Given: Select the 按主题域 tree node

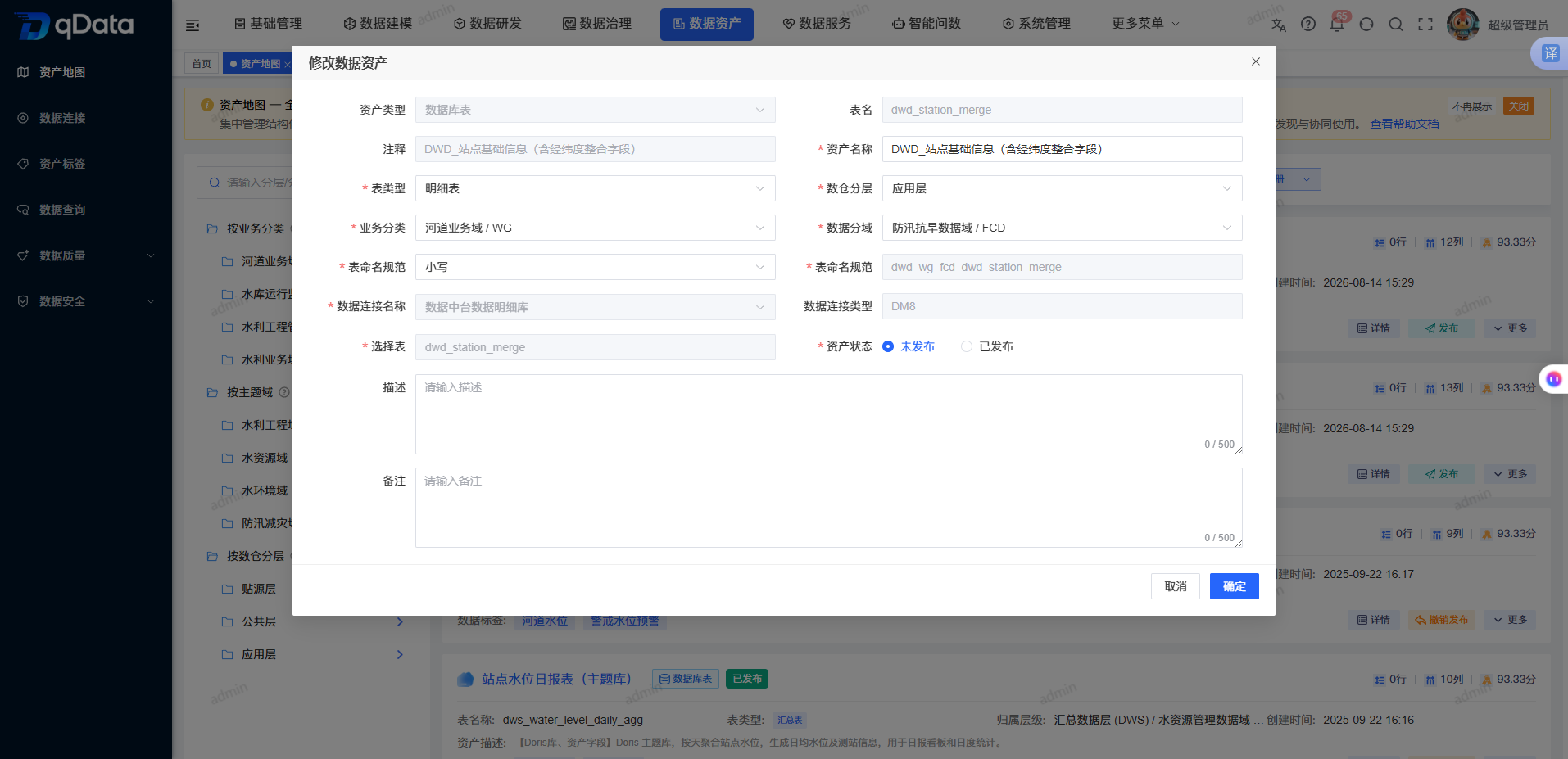Looking at the screenshot, I should pyautogui.click(x=250, y=392).
